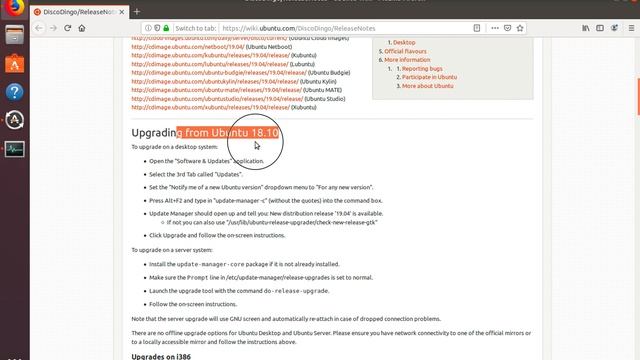The height and width of the screenshot is (360, 640).
Task: Jump to Desktop in table of contents
Action: pos(404,42)
